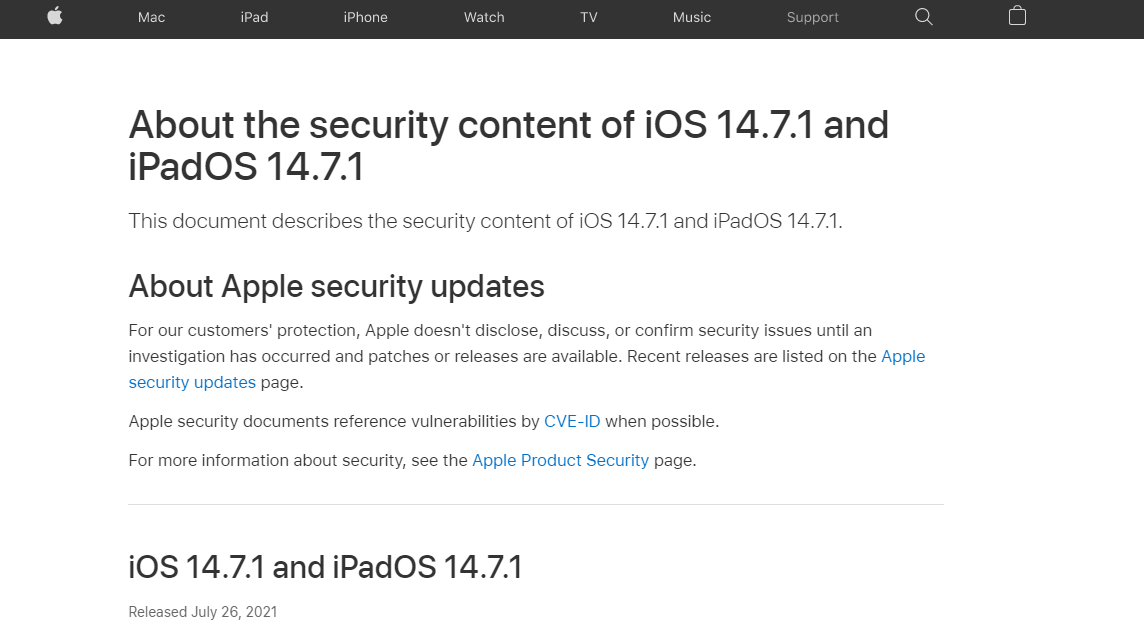Choose Watch from the navigation bar
This screenshot has height=625, width=1144.
pyautogui.click(x=484, y=18)
